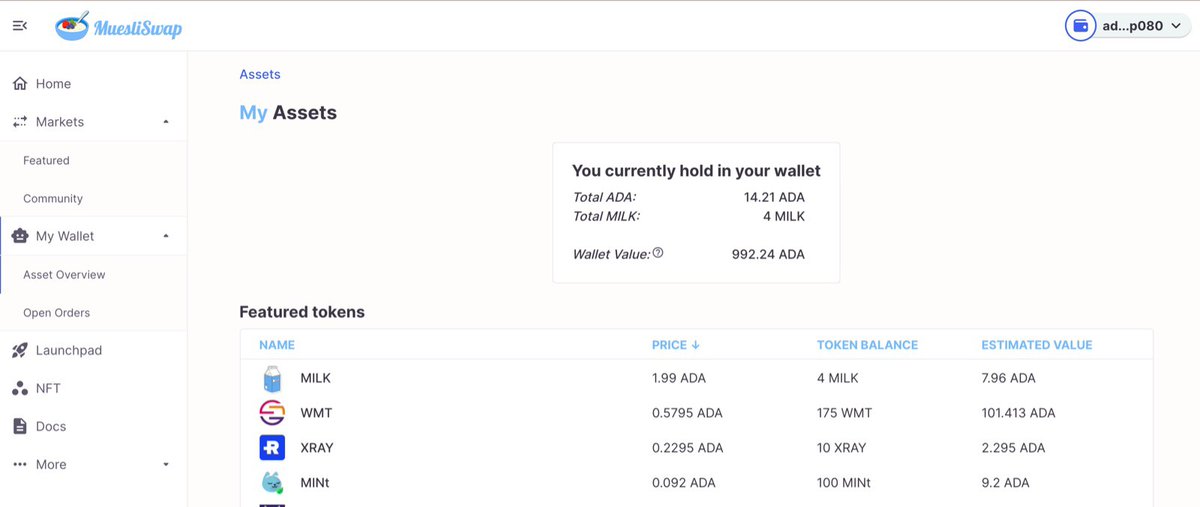
Task: Click the NFT icon in the sidebar
Action: coord(20,388)
